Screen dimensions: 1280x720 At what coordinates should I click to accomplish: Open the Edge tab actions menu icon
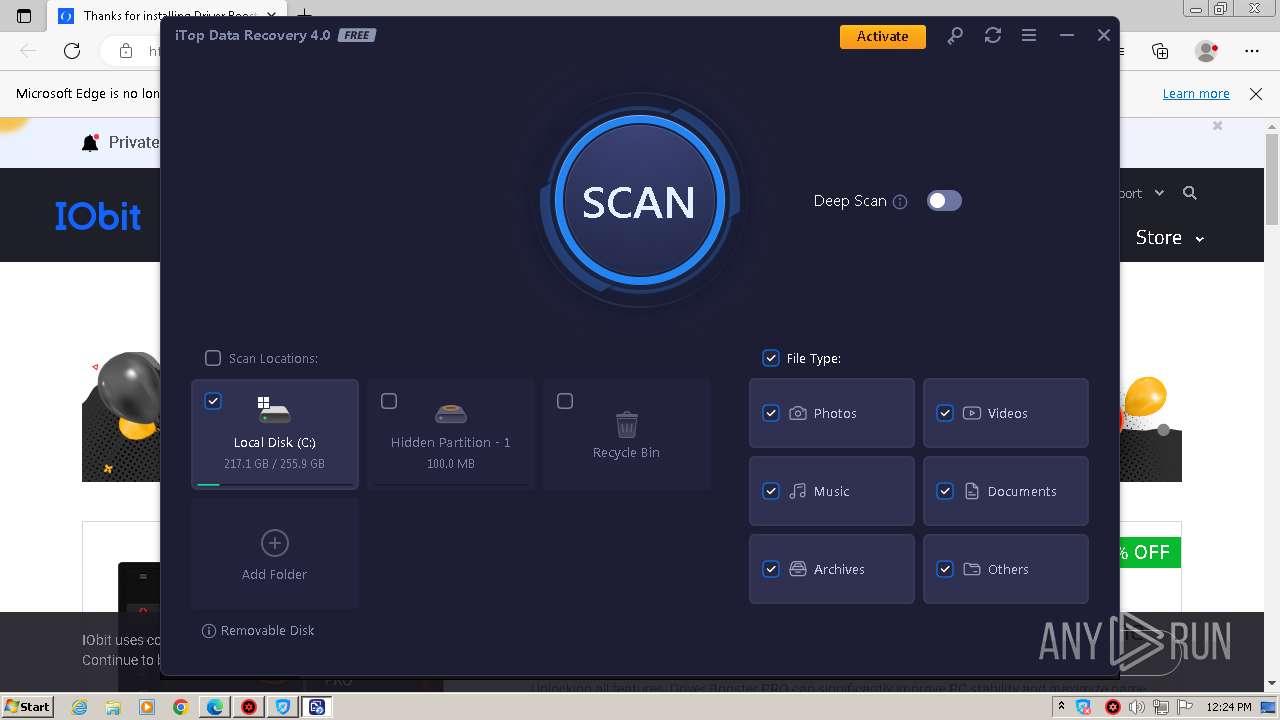tap(24, 15)
